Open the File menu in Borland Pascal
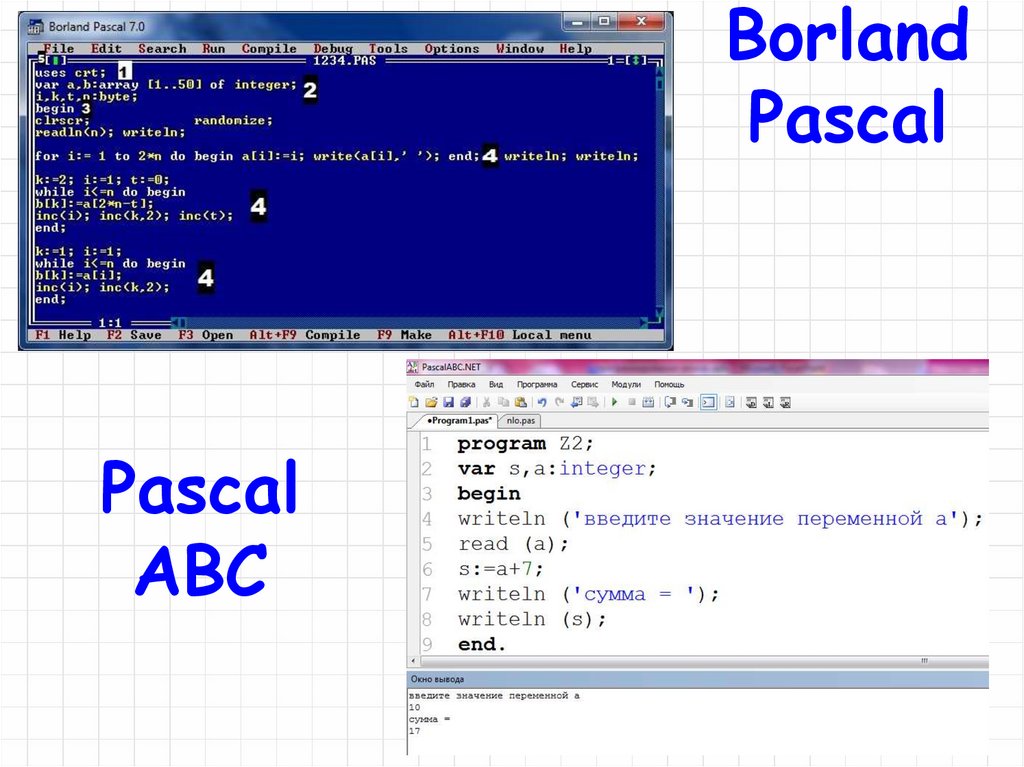 [58, 48]
